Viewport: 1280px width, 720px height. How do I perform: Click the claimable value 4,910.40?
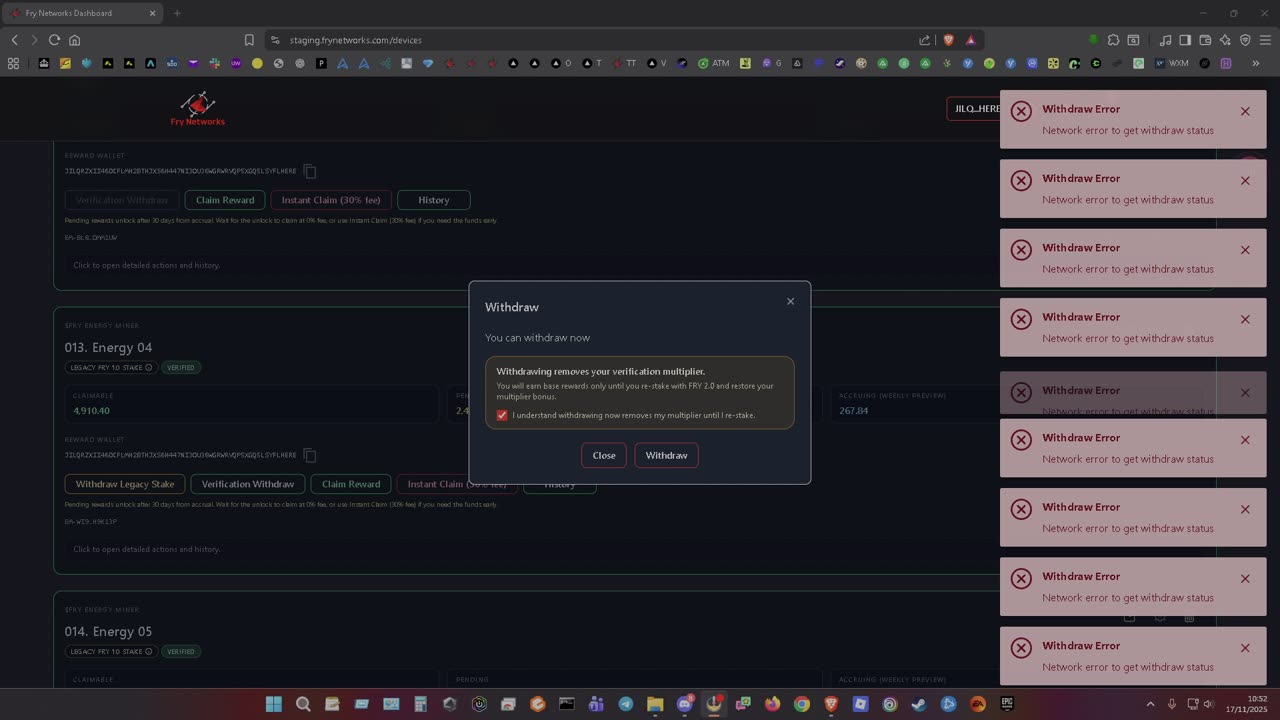(x=92, y=411)
